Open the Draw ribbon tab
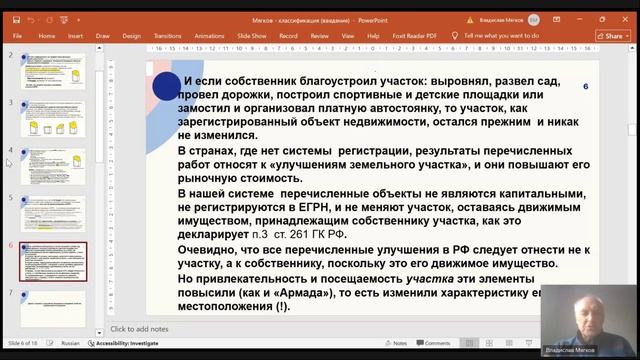Viewport: 640px width, 360px height. pos(102,36)
